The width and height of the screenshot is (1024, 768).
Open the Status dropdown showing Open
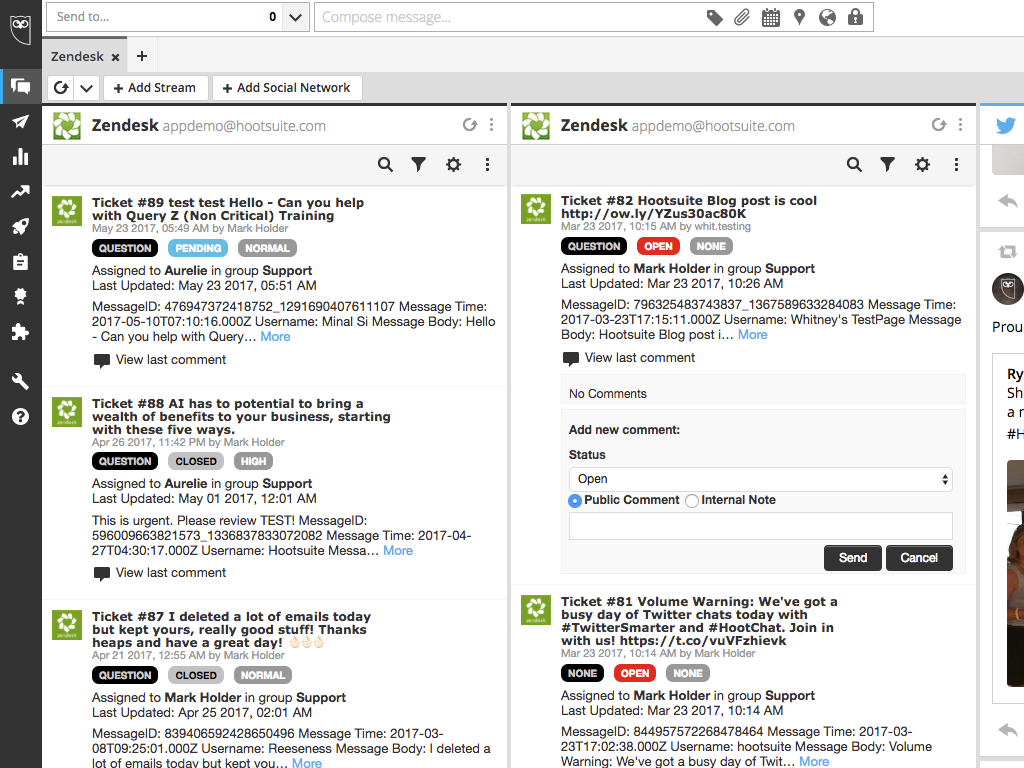[760, 479]
